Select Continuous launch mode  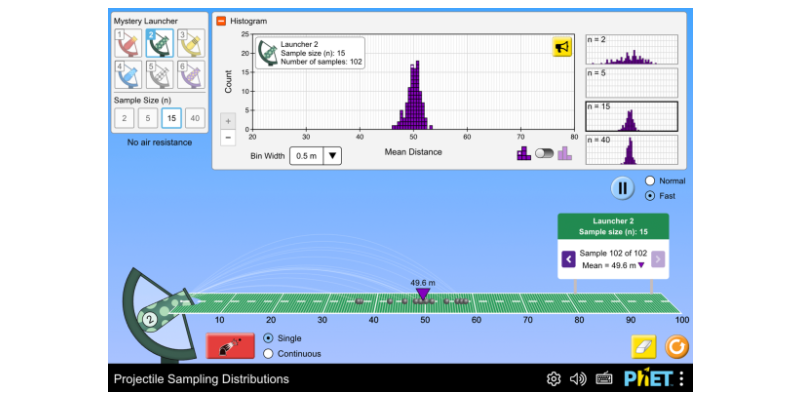pyautogui.click(x=268, y=353)
